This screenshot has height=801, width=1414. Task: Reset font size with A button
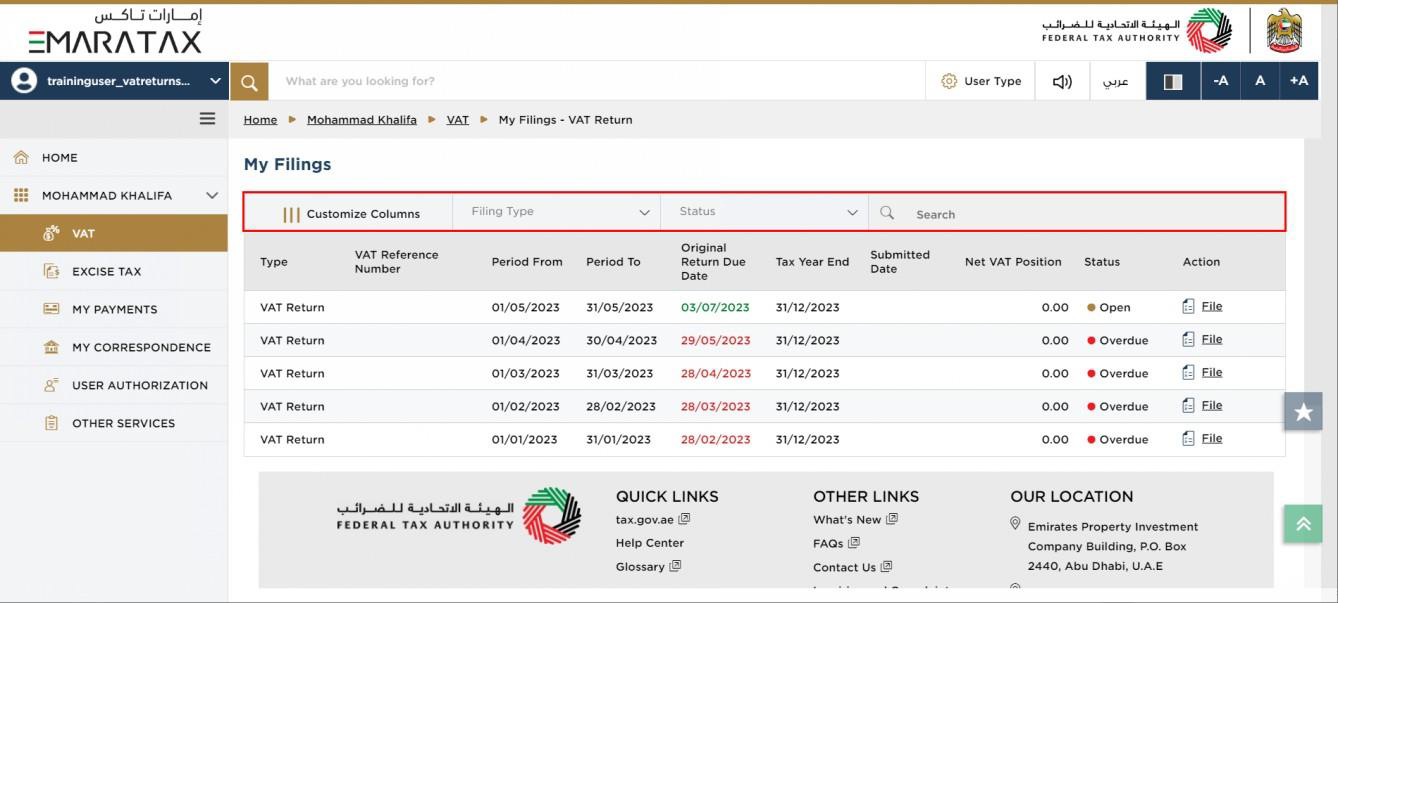tap(1260, 81)
